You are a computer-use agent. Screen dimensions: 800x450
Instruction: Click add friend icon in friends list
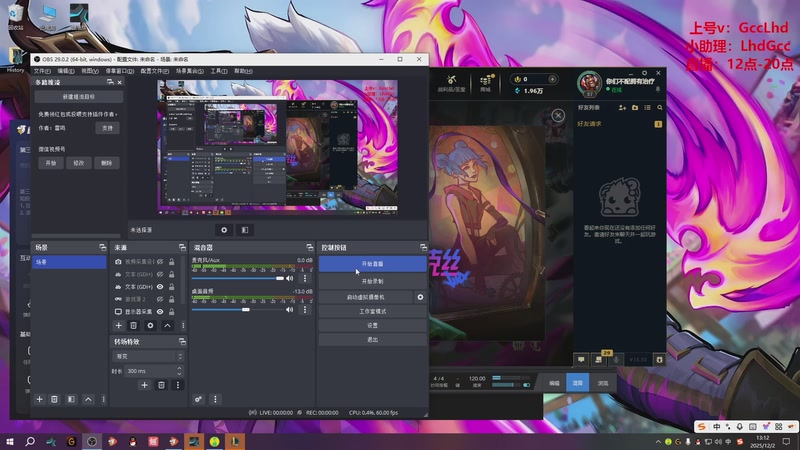point(622,108)
